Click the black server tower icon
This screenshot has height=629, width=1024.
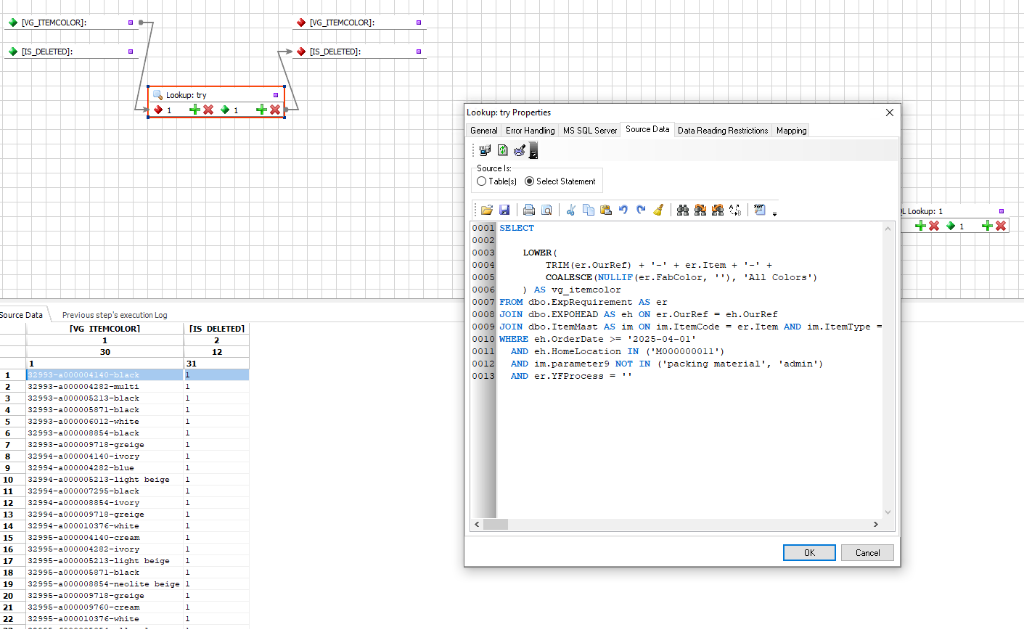(534, 151)
